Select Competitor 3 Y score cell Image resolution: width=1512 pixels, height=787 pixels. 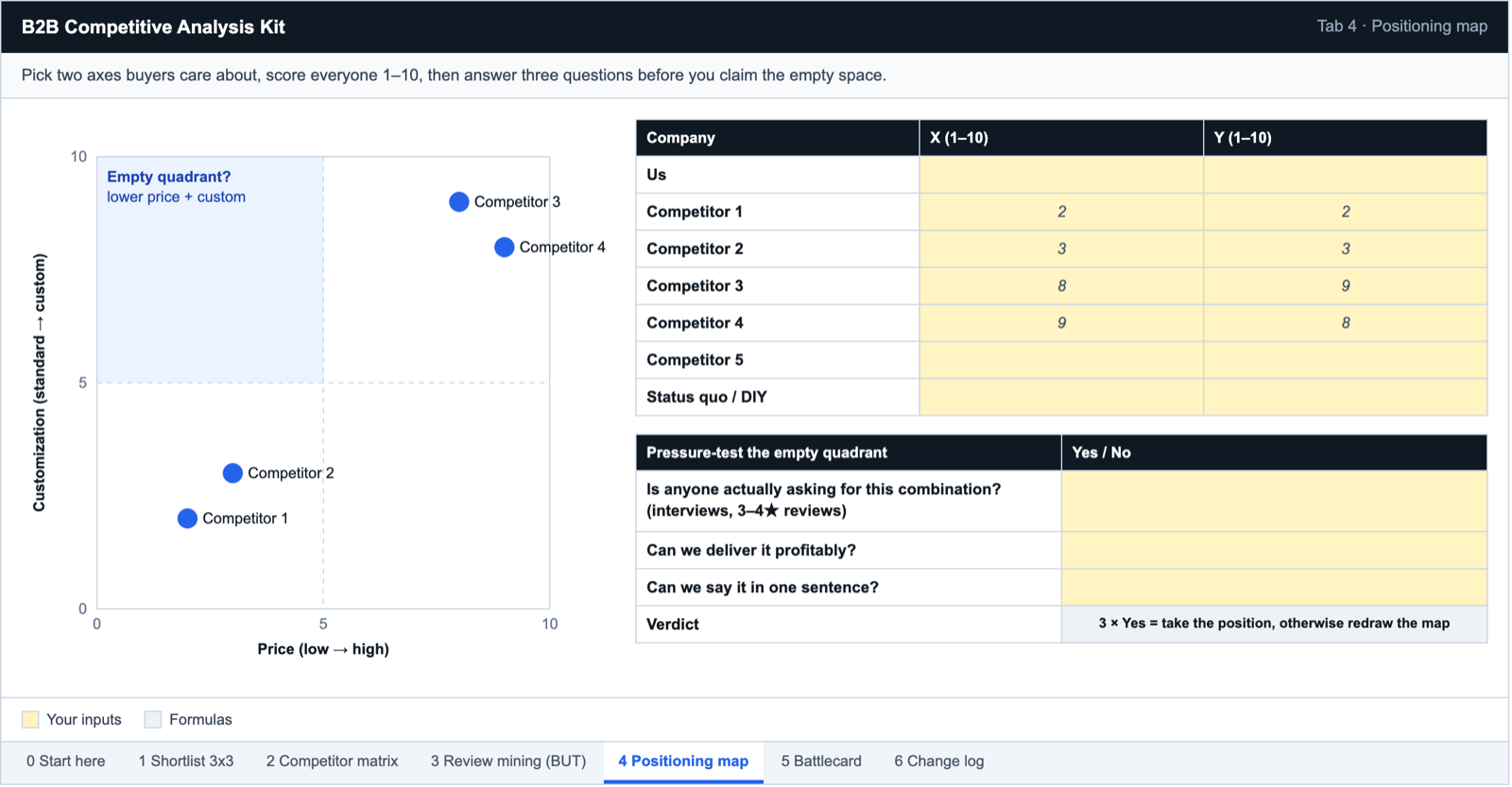[x=1346, y=286]
